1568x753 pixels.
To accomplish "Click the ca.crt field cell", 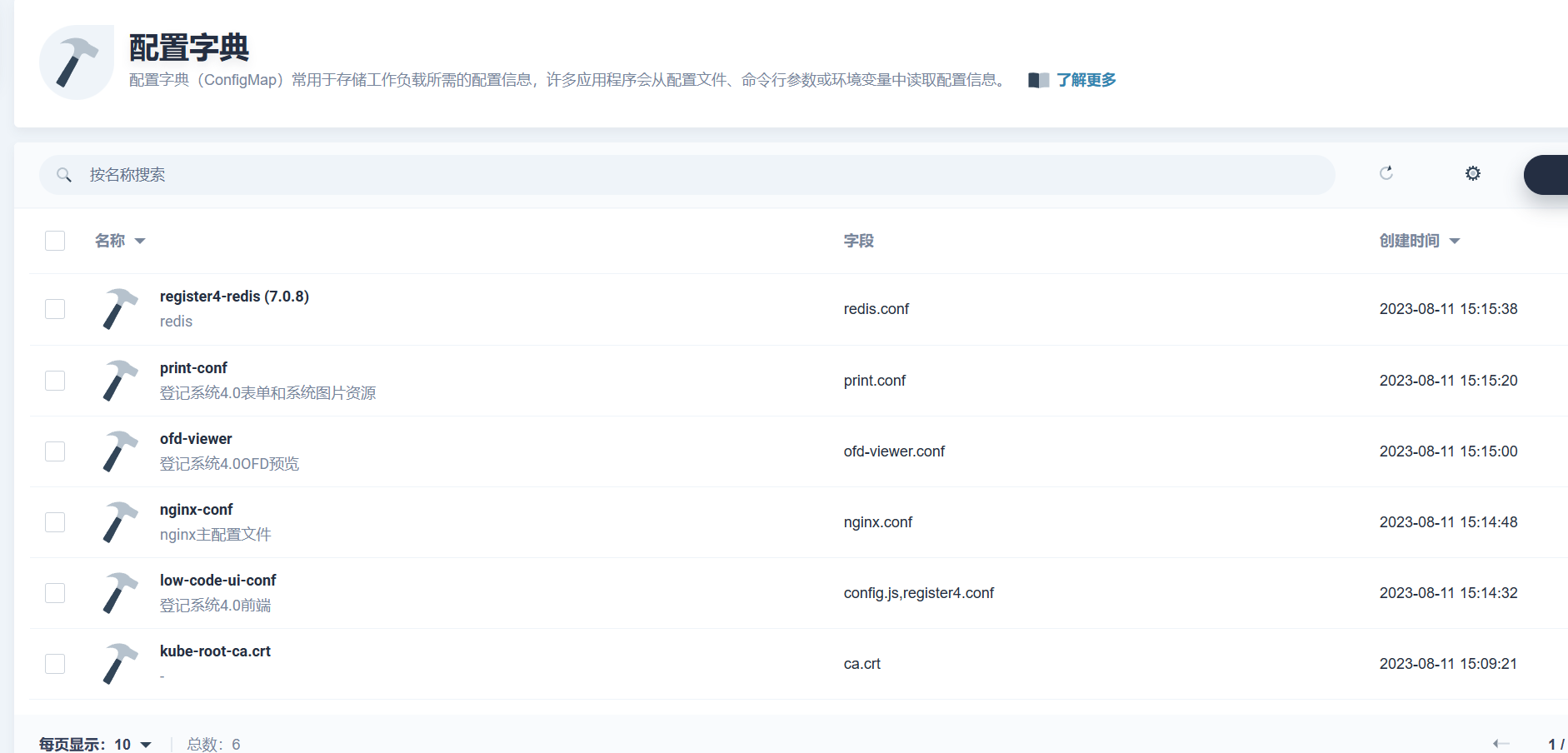I will 862,664.
